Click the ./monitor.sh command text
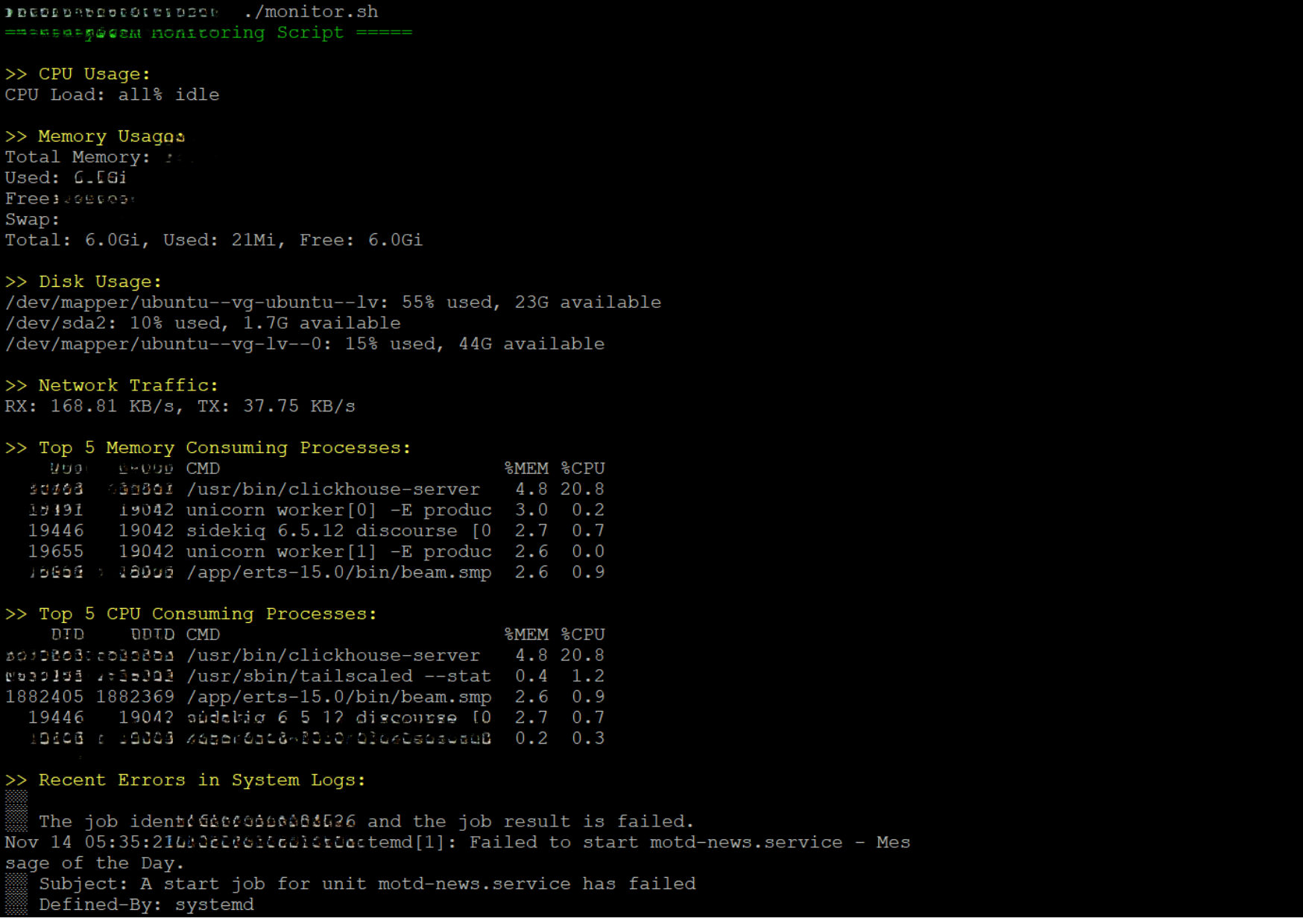The image size is (1303, 924). (311, 12)
